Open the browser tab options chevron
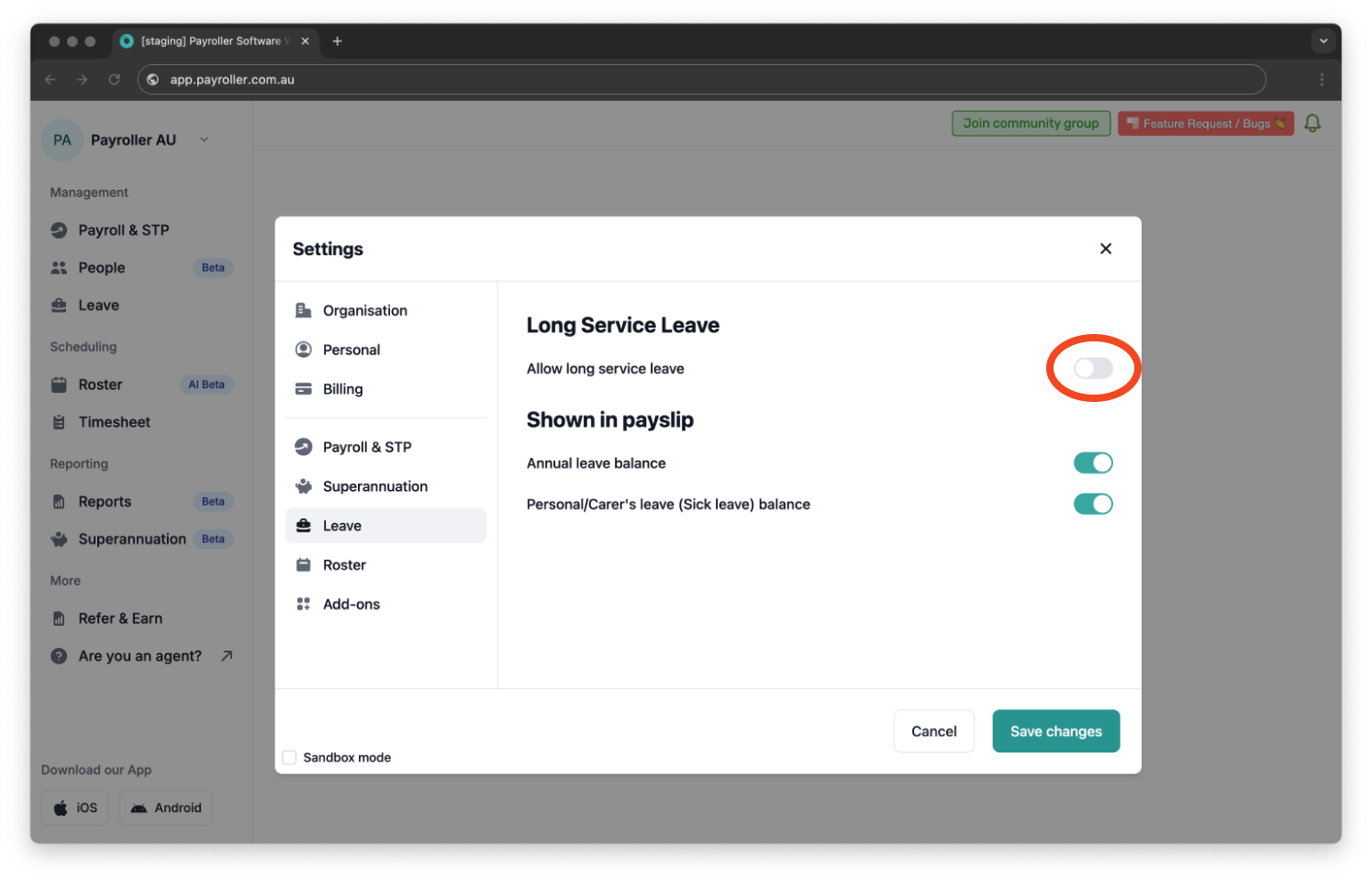This screenshot has width=1372, height=881. pyautogui.click(x=1323, y=40)
